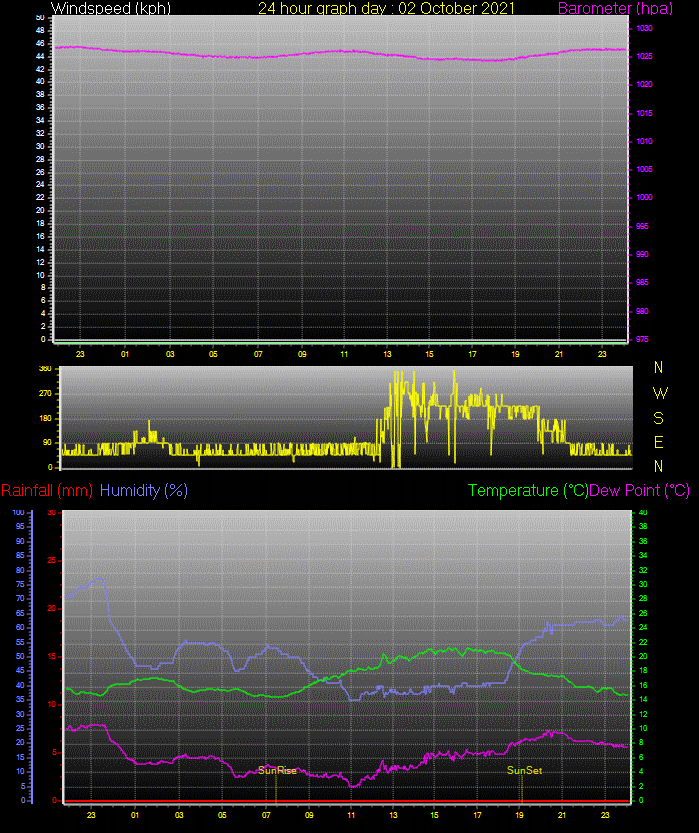This screenshot has height=833, width=699.
Task: Click the 'N' compass label beside 360
Action: point(659,368)
